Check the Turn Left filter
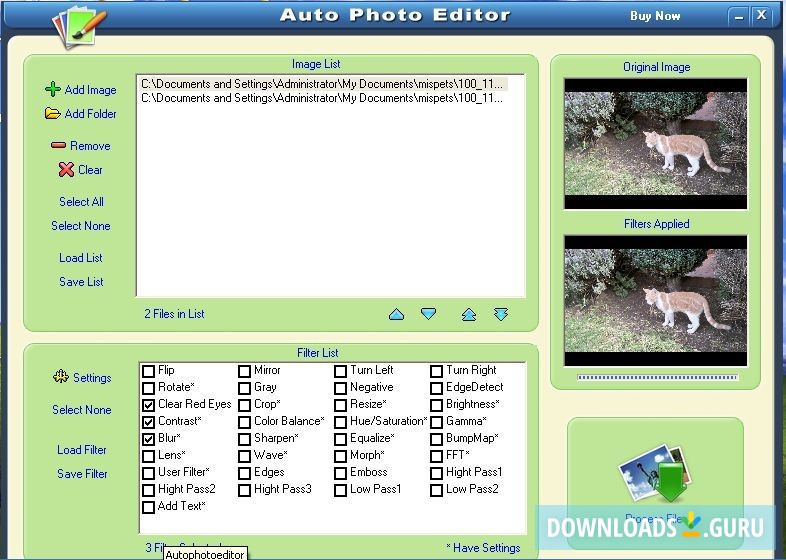This screenshot has height=560, width=786. tap(340, 371)
